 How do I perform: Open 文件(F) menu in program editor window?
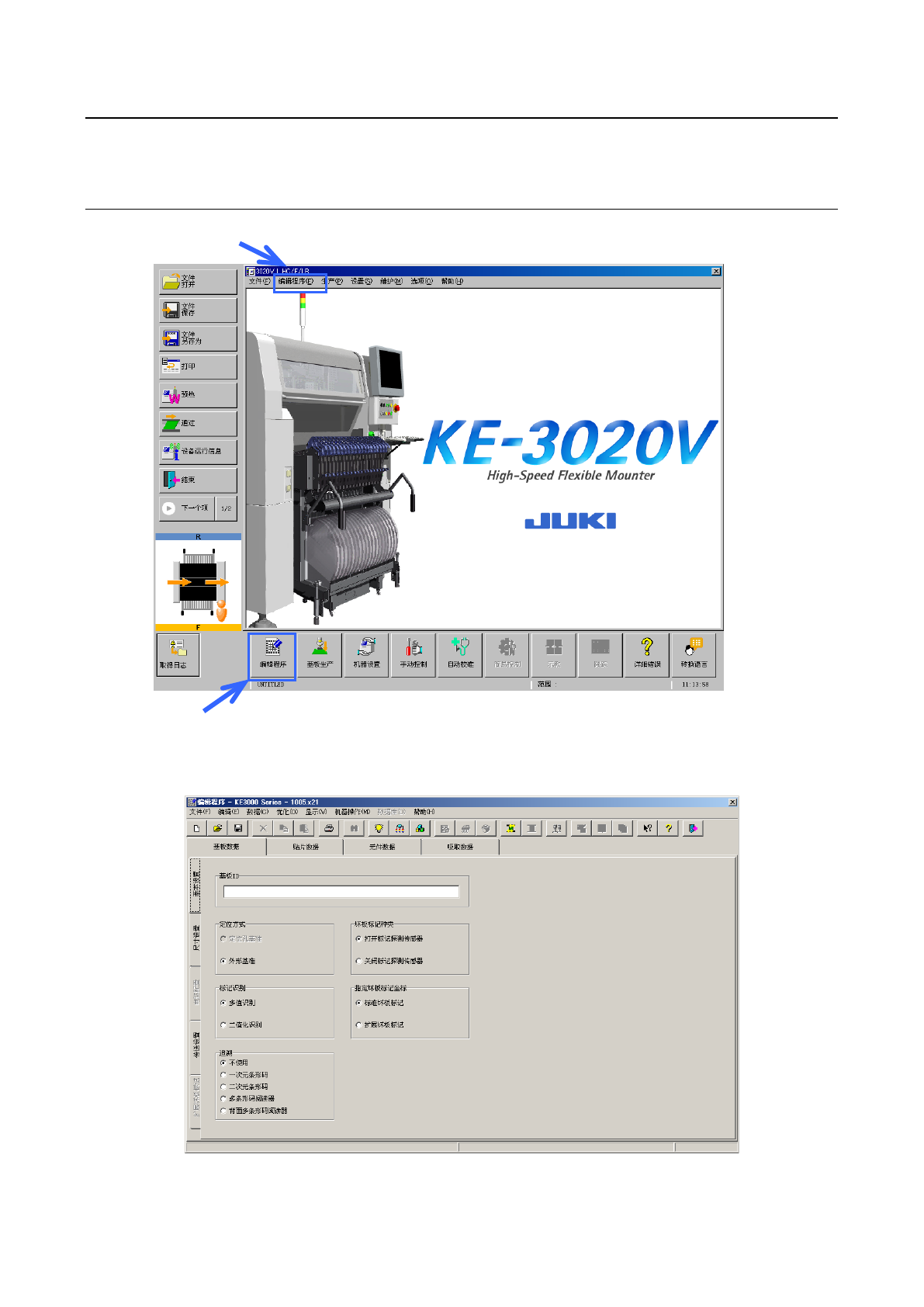pyautogui.click(x=200, y=812)
